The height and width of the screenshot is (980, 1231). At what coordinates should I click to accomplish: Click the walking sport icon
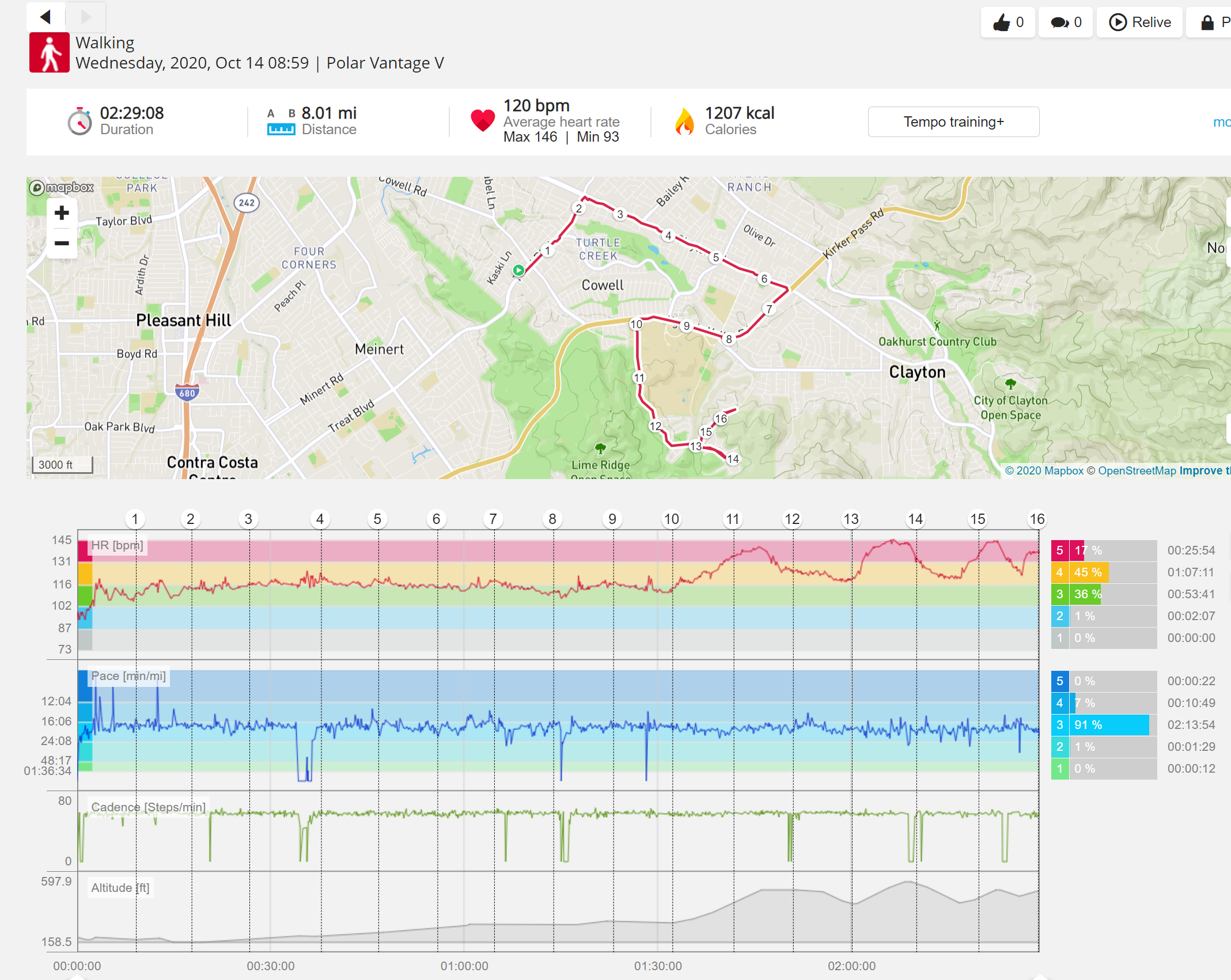click(x=50, y=52)
